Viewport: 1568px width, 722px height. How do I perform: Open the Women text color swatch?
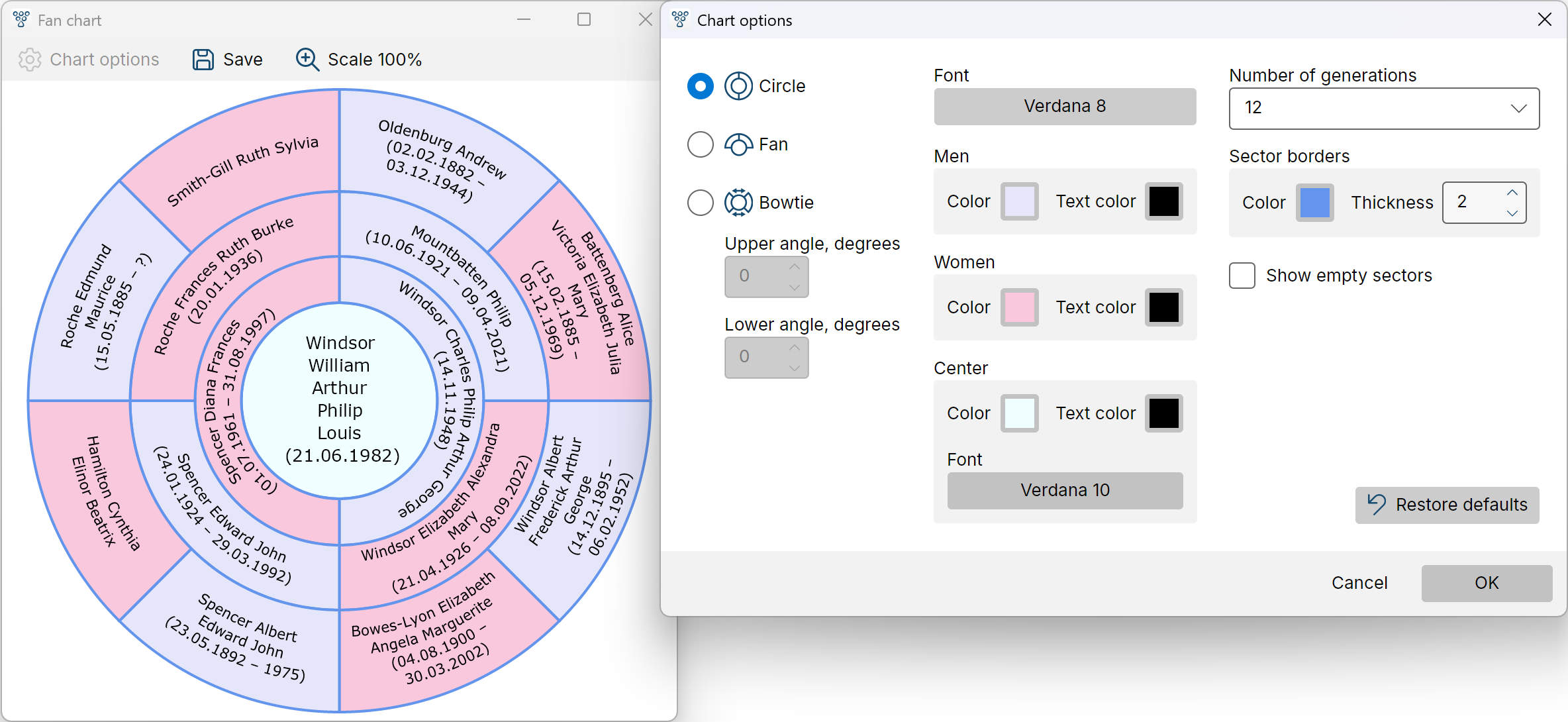click(1164, 307)
